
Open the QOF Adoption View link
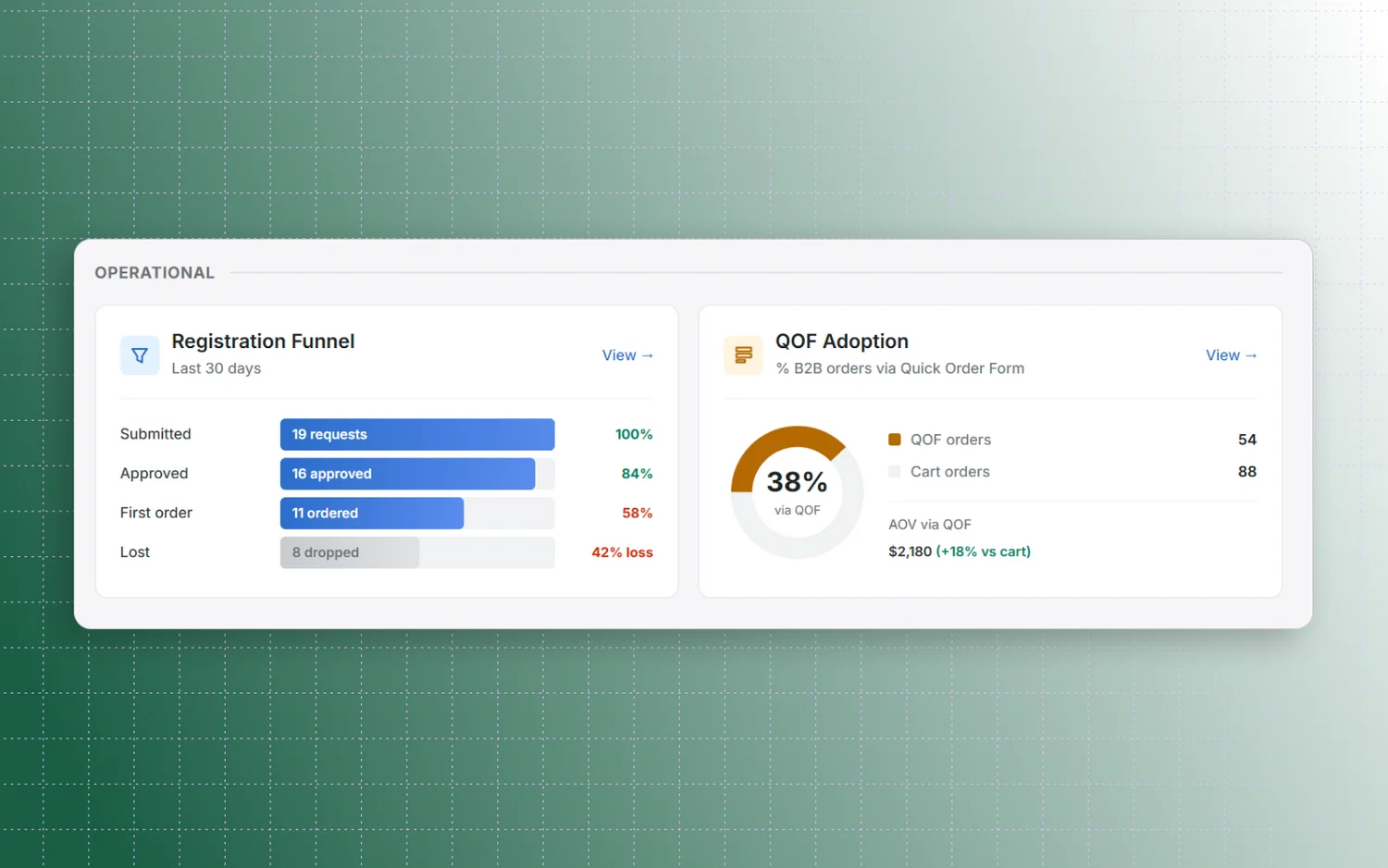click(x=1231, y=355)
